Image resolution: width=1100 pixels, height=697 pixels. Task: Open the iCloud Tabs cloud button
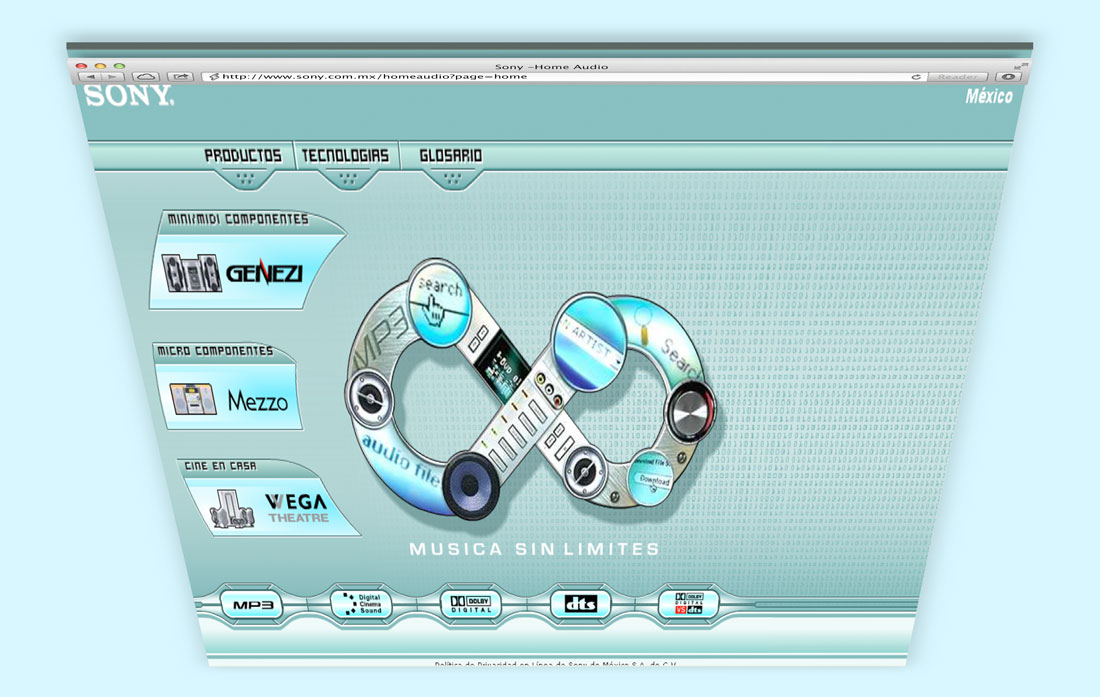point(146,76)
